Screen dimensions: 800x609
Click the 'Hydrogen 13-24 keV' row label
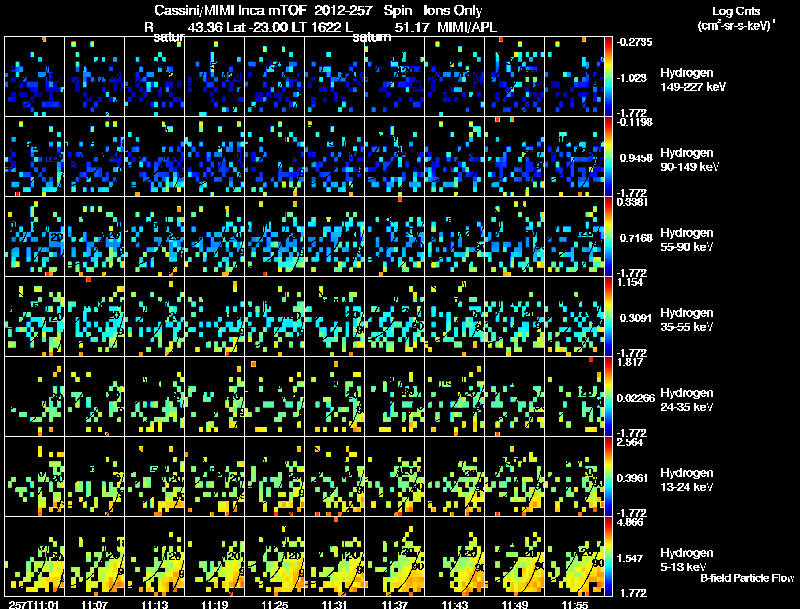[x=687, y=480]
